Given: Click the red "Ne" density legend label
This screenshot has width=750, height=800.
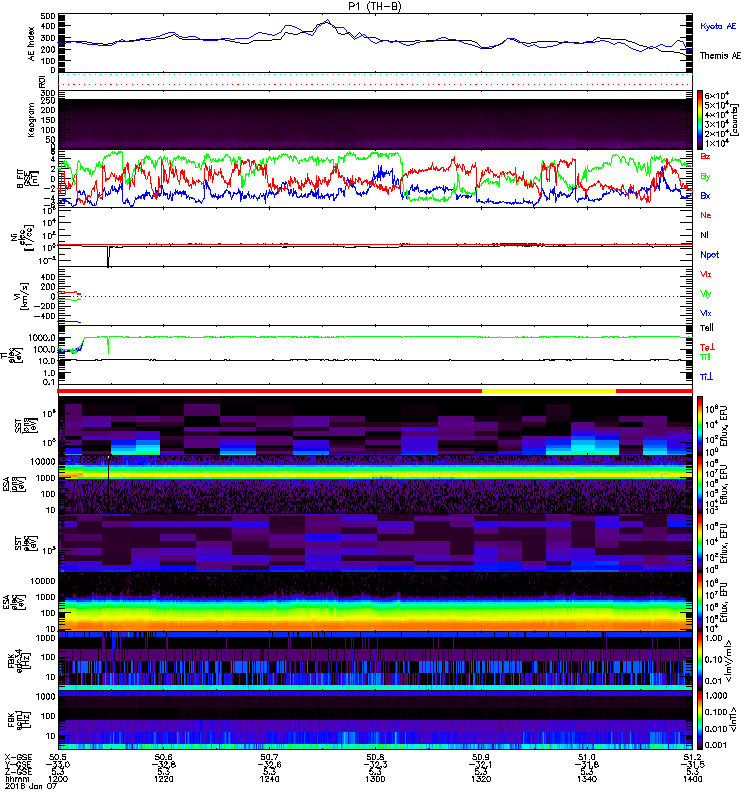Looking at the screenshot, I should [x=705, y=215].
